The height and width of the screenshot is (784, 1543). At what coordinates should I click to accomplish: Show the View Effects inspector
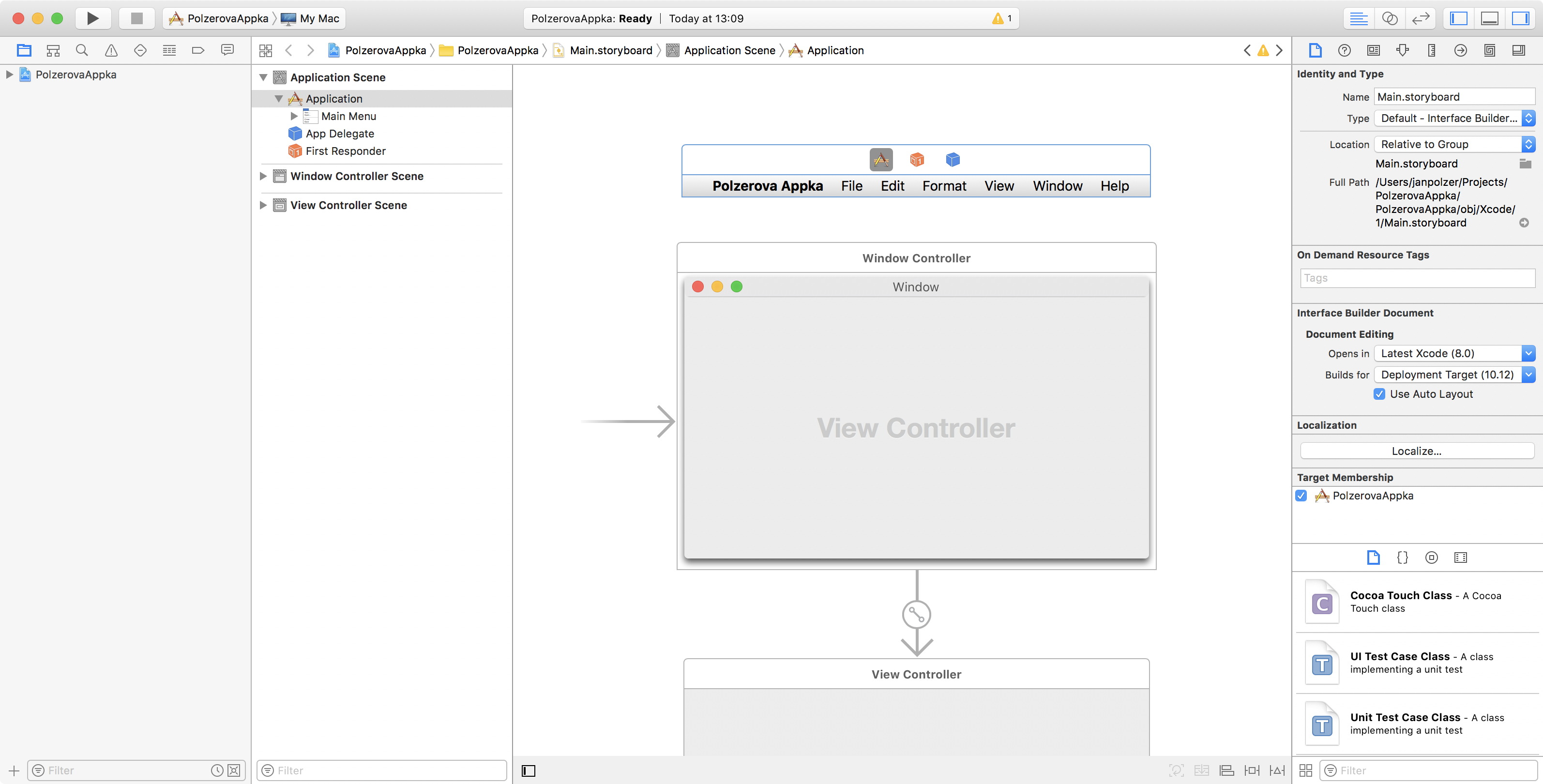pyautogui.click(x=1519, y=50)
